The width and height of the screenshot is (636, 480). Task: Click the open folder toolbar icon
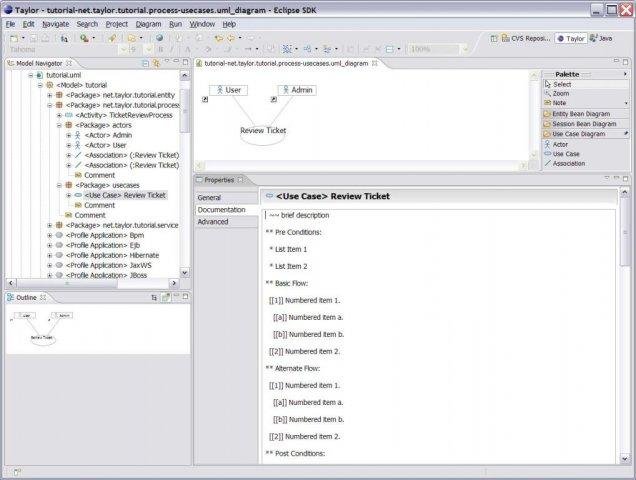pyautogui.click(x=131, y=39)
